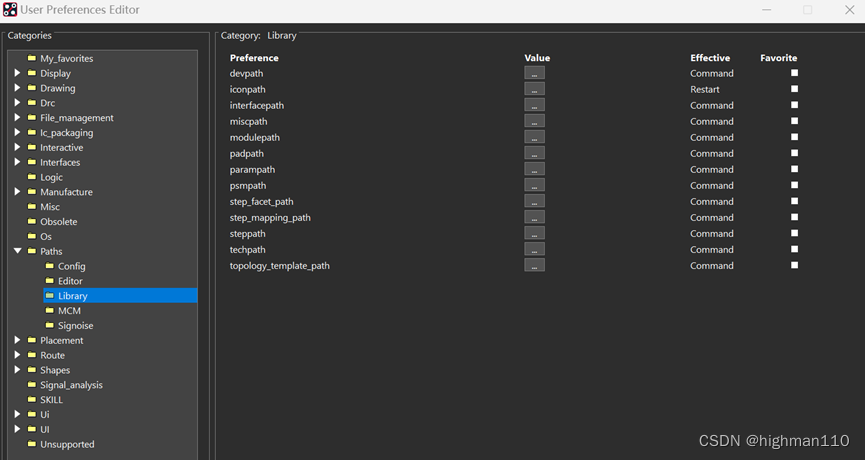865x460 pixels.
Task: Click the Preference column header
Action: [x=254, y=58]
